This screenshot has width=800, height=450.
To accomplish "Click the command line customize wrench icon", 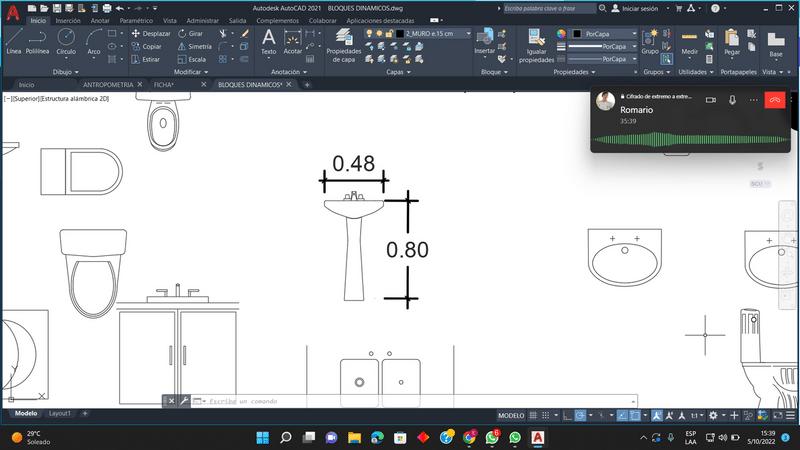I will tap(184, 401).
